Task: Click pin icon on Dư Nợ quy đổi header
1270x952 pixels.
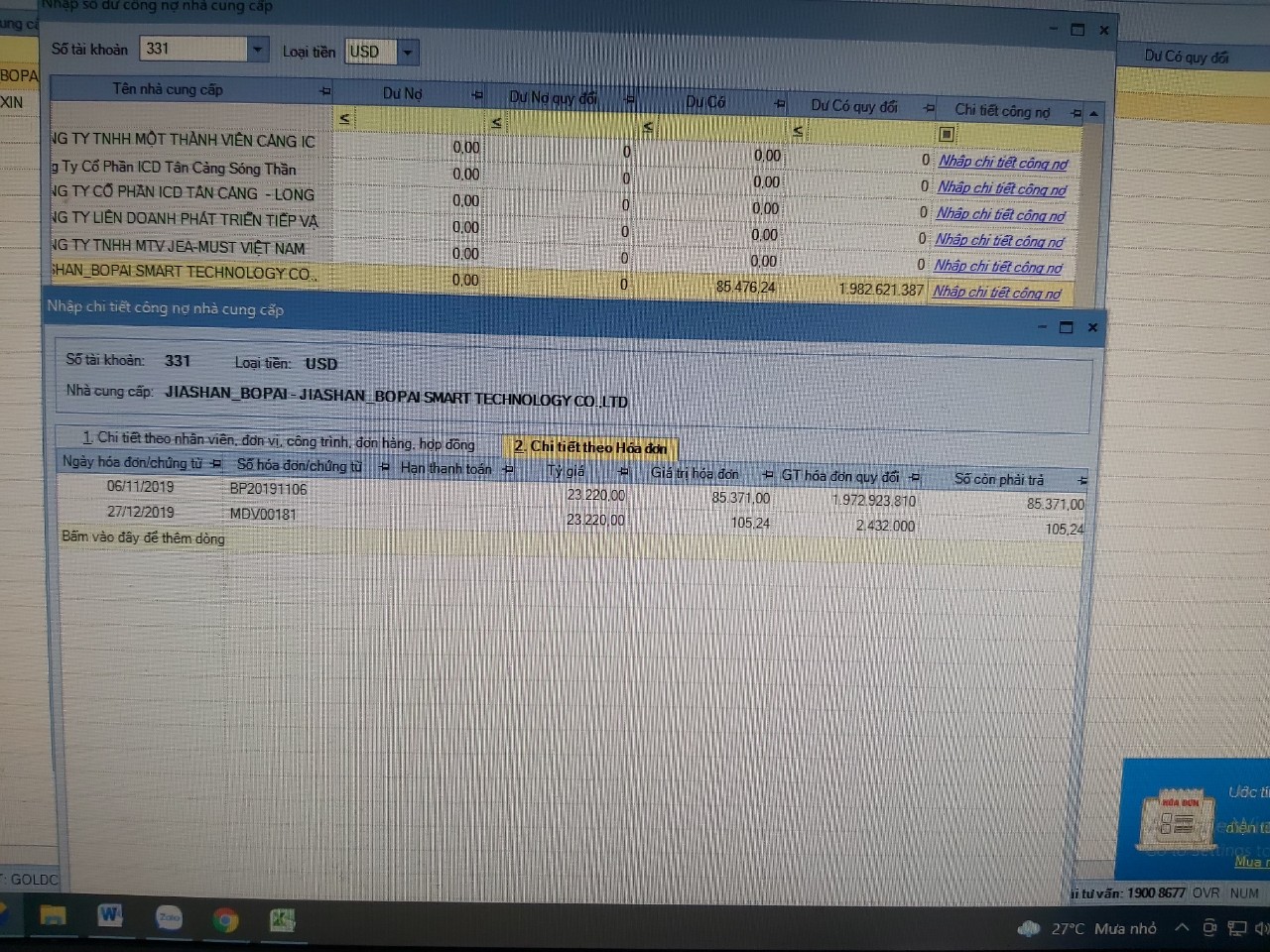Action: 629,99
